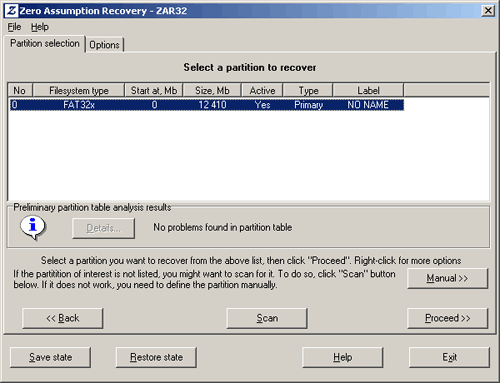Click the Start at, Mb column header
This screenshot has width=500, height=383.
tap(154, 90)
